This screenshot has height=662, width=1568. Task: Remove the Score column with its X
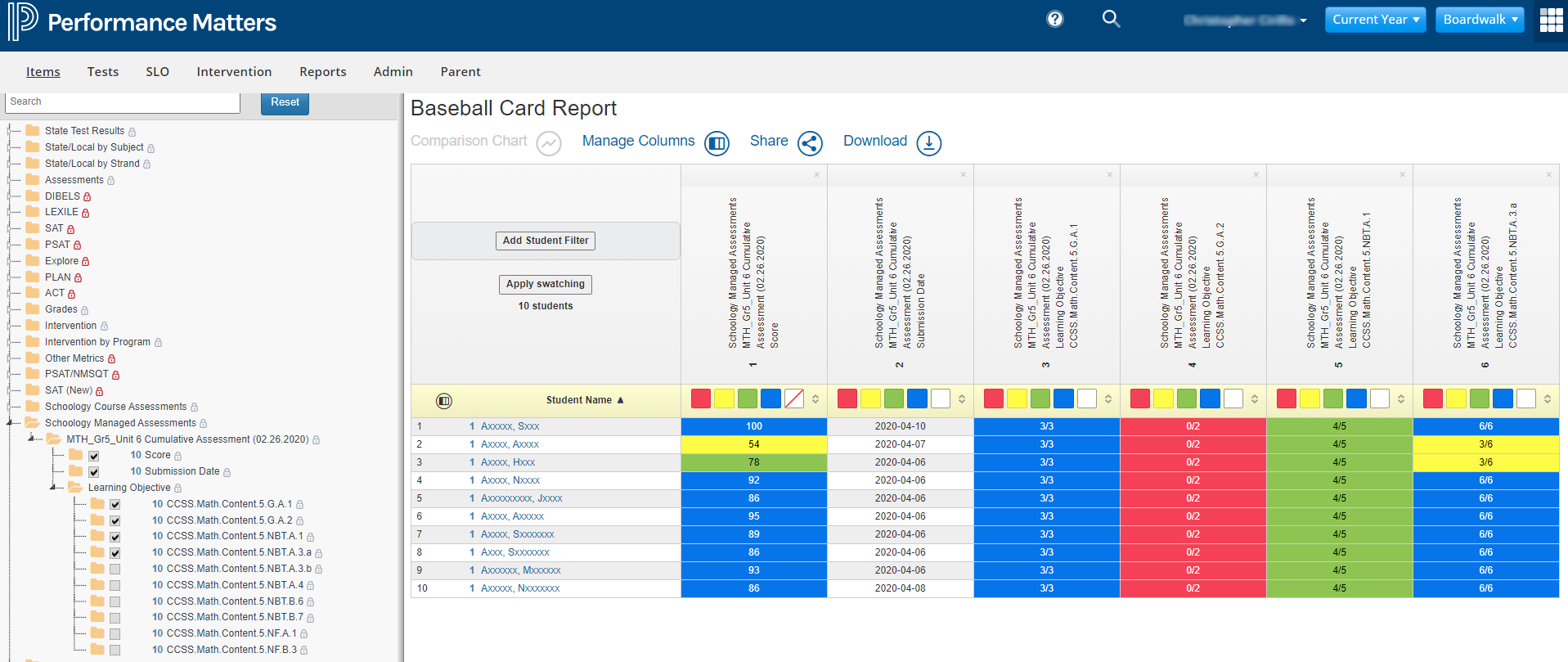pyautogui.click(x=816, y=174)
